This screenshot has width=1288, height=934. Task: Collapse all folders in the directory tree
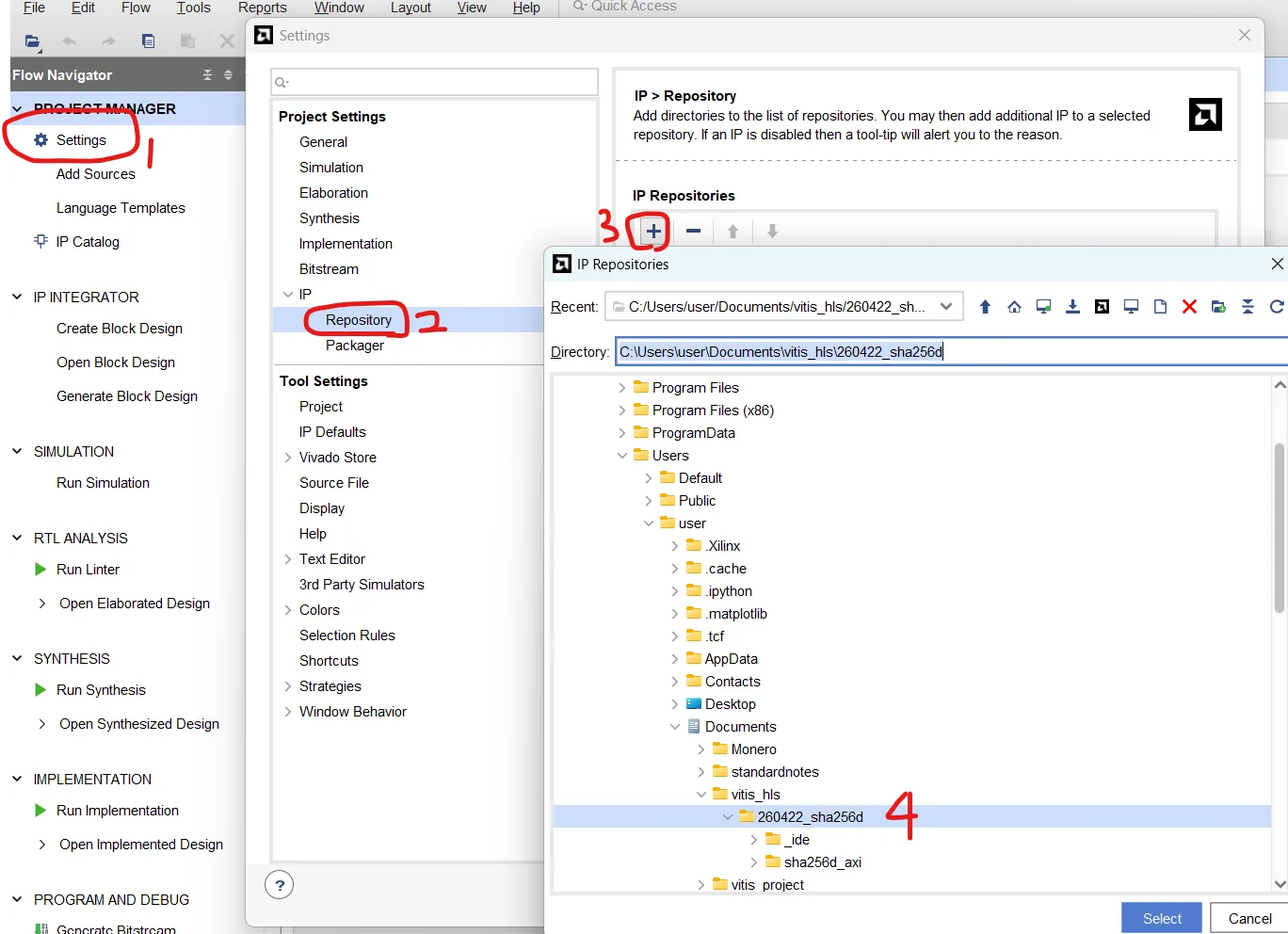click(1248, 307)
